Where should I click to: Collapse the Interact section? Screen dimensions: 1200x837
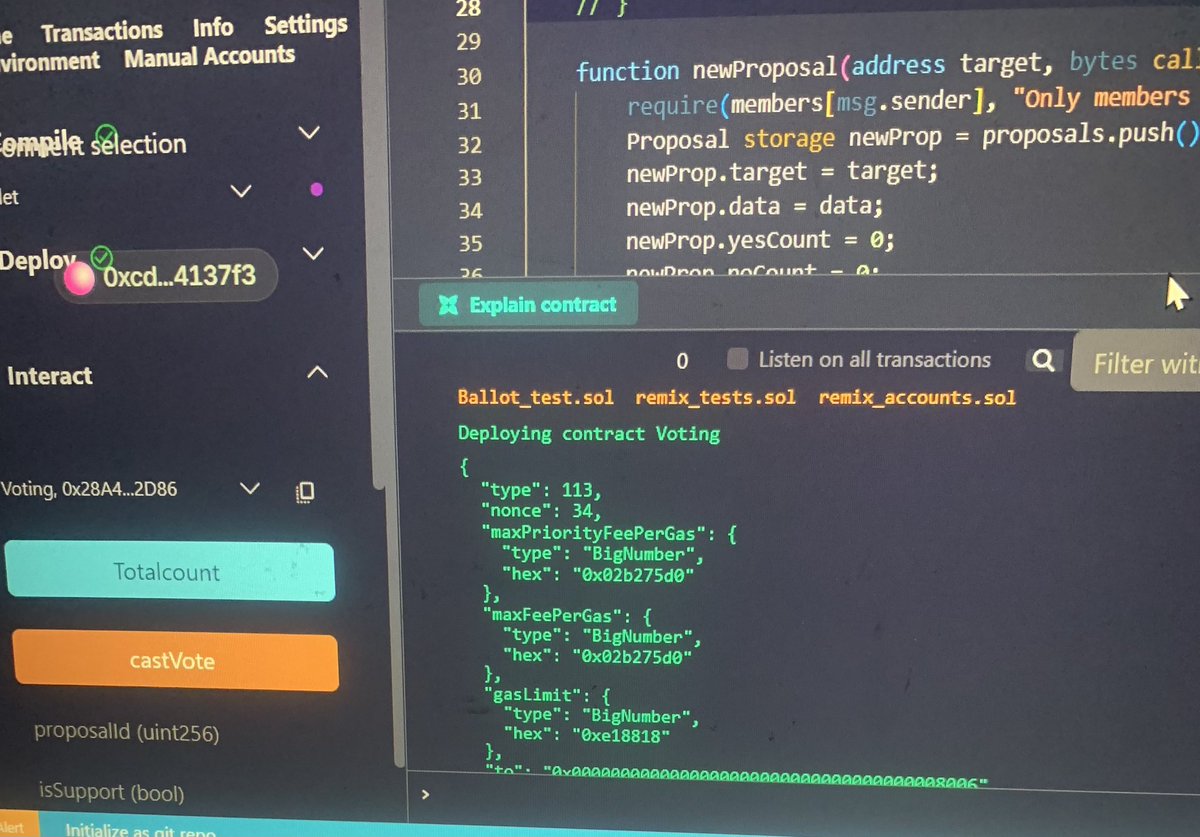(x=316, y=372)
